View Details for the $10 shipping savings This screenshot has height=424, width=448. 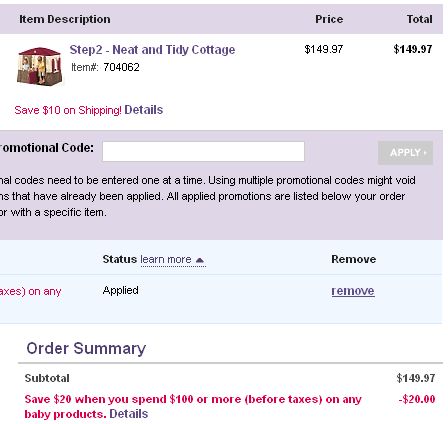(144, 110)
